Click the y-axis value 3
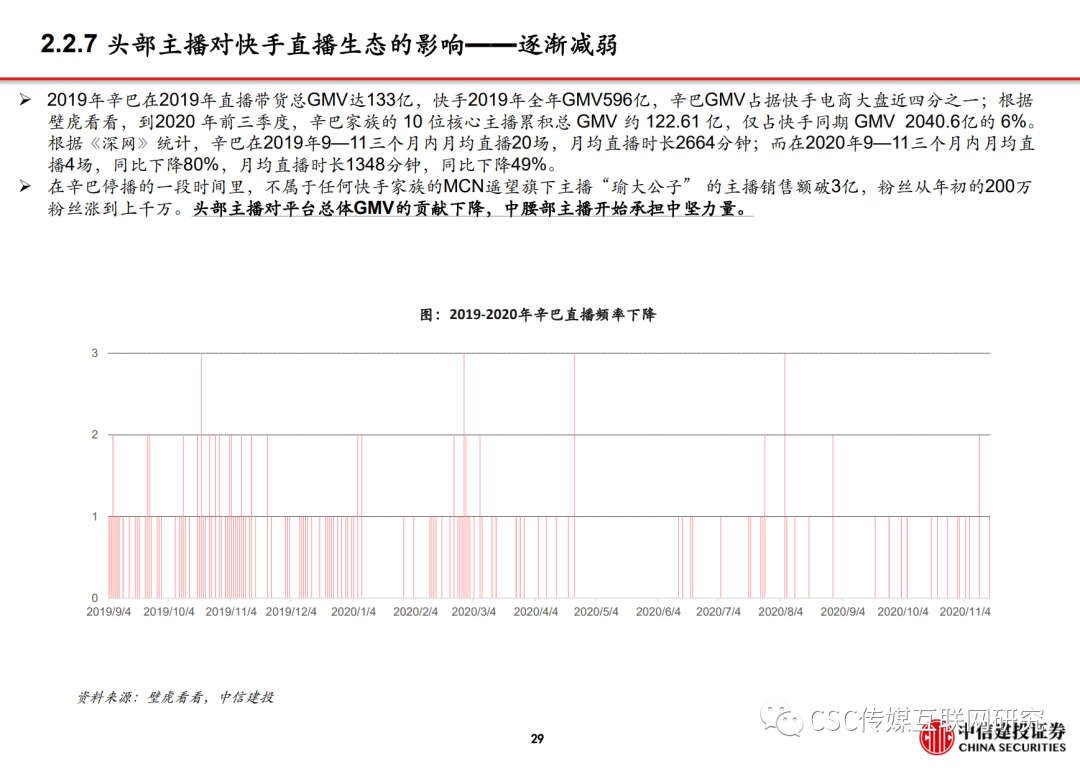Viewport: 1080px width, 768px height. 95,353
